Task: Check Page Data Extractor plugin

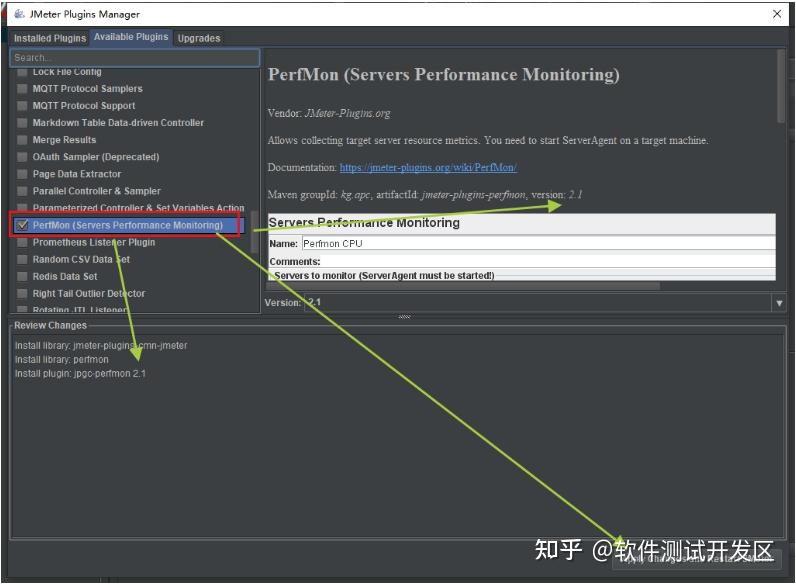Action: click(x=22, y=174)
